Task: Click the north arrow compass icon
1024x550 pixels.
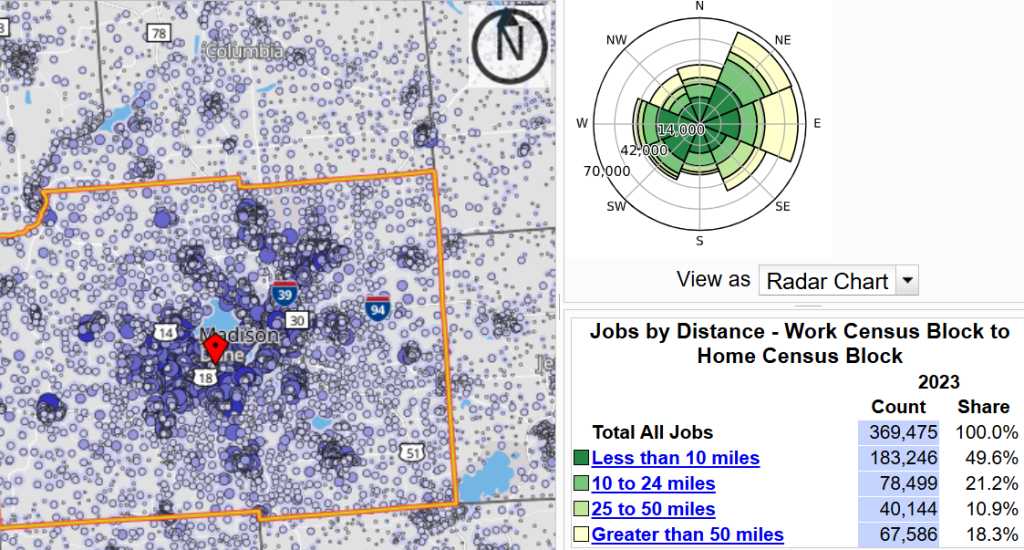Action: tap(510, 44)
